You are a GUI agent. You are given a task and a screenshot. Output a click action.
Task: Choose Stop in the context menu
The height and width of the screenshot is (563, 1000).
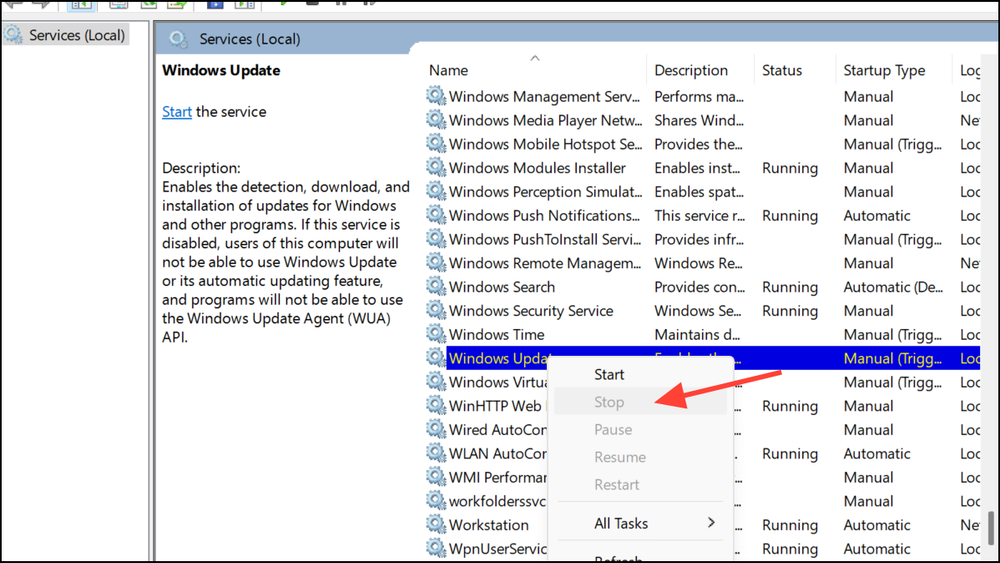click(609, 402)
